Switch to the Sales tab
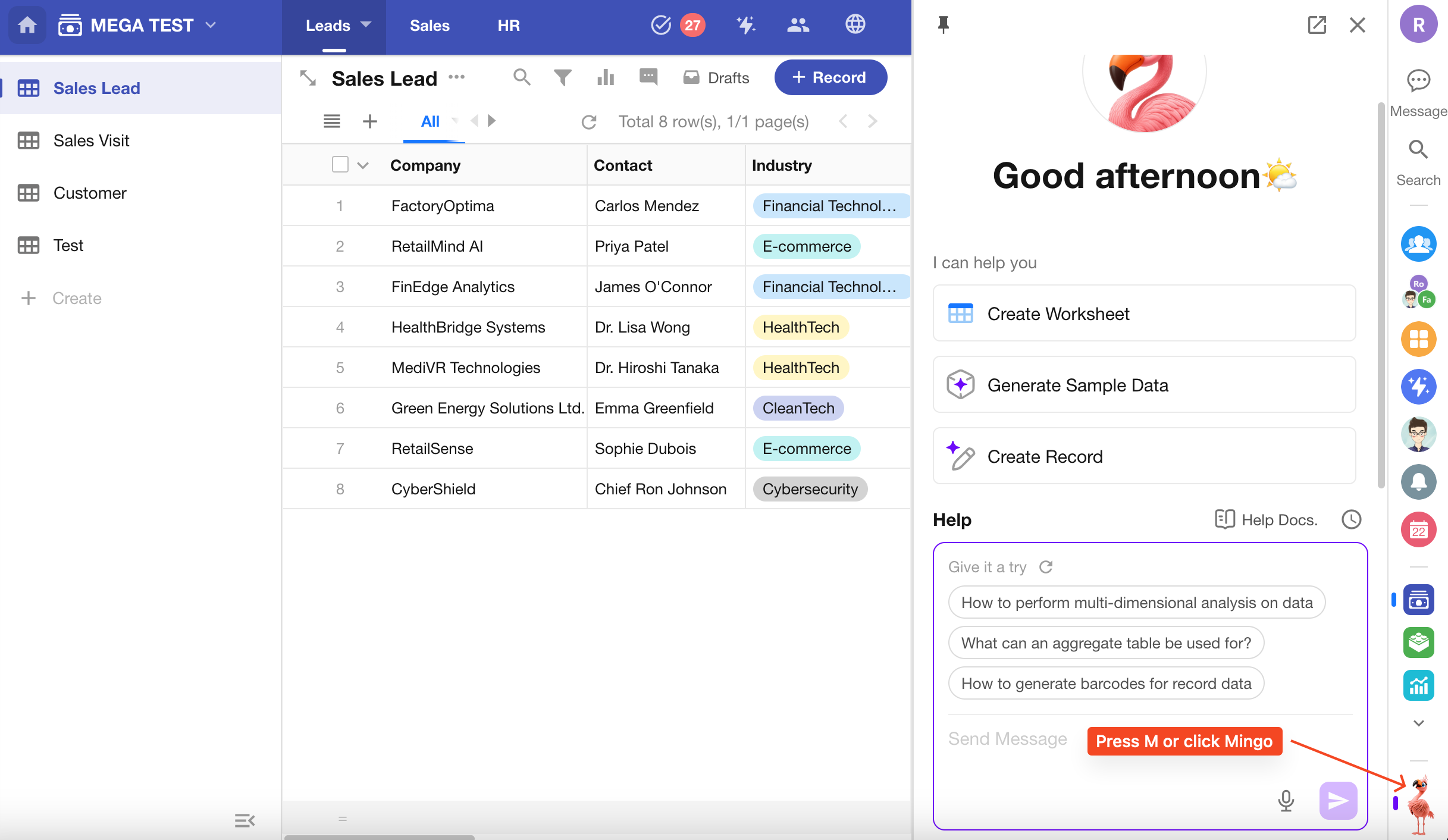 click(430, 26)
